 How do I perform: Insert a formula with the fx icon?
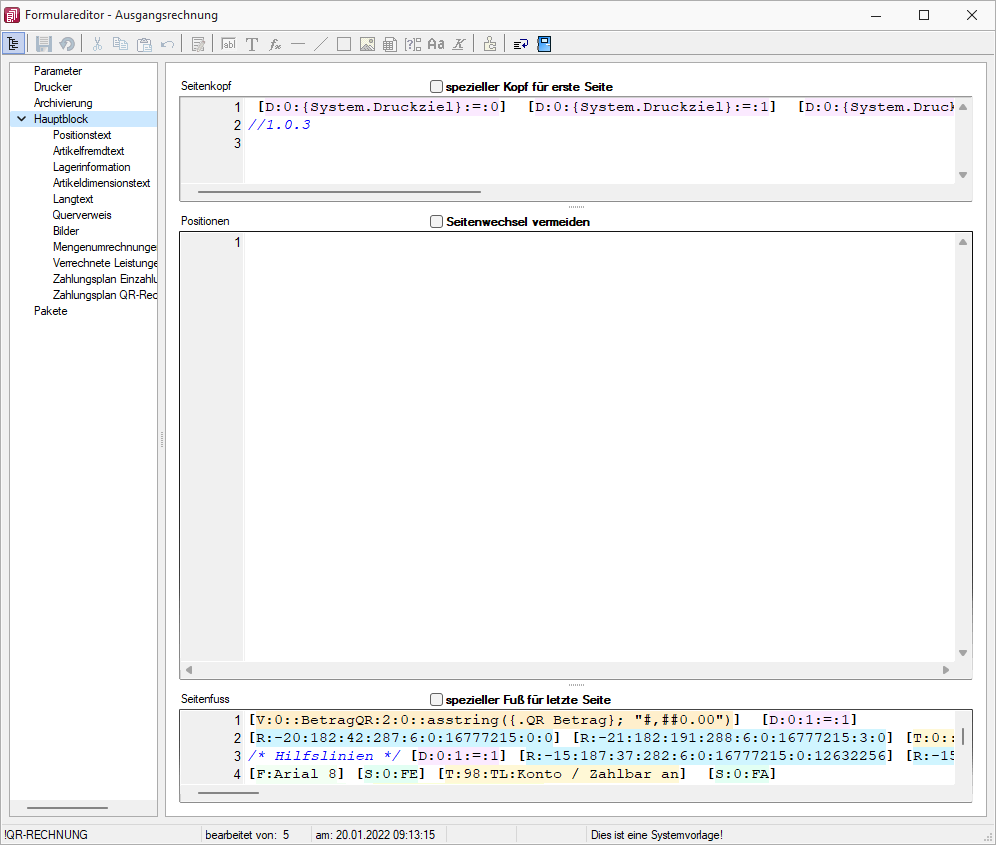pyautogui.click(x=275, y=44)
